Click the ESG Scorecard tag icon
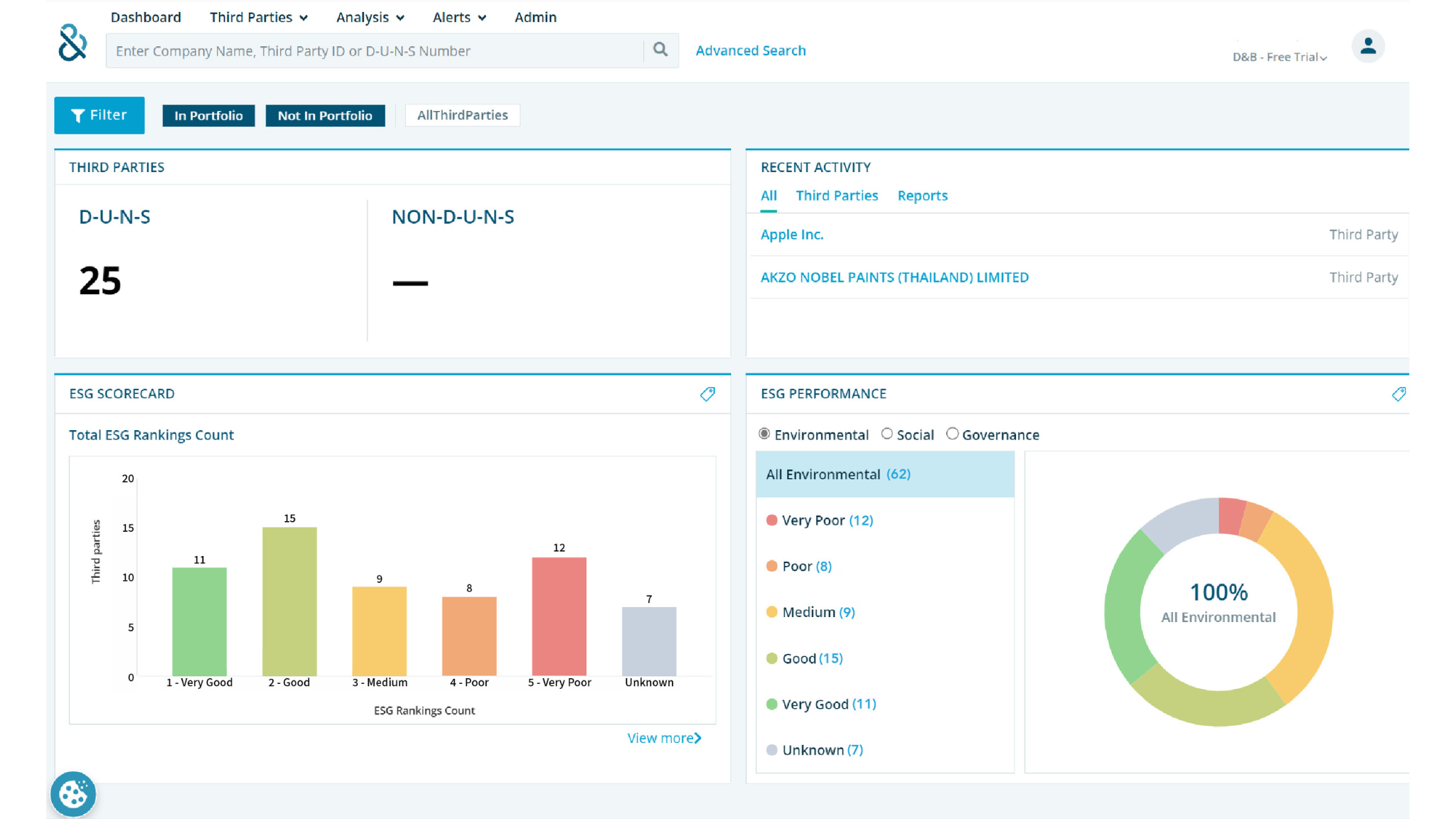1456x819 pixels. coord(707,394)
